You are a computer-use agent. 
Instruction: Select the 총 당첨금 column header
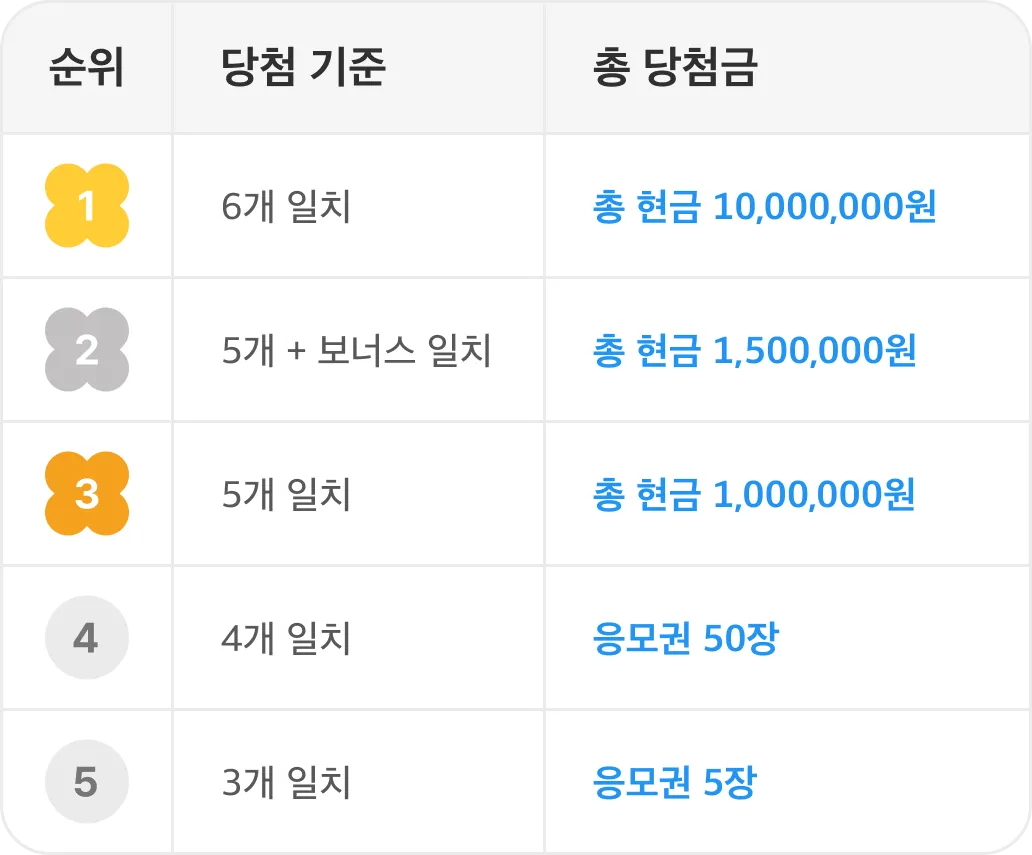tap(675, 67)
